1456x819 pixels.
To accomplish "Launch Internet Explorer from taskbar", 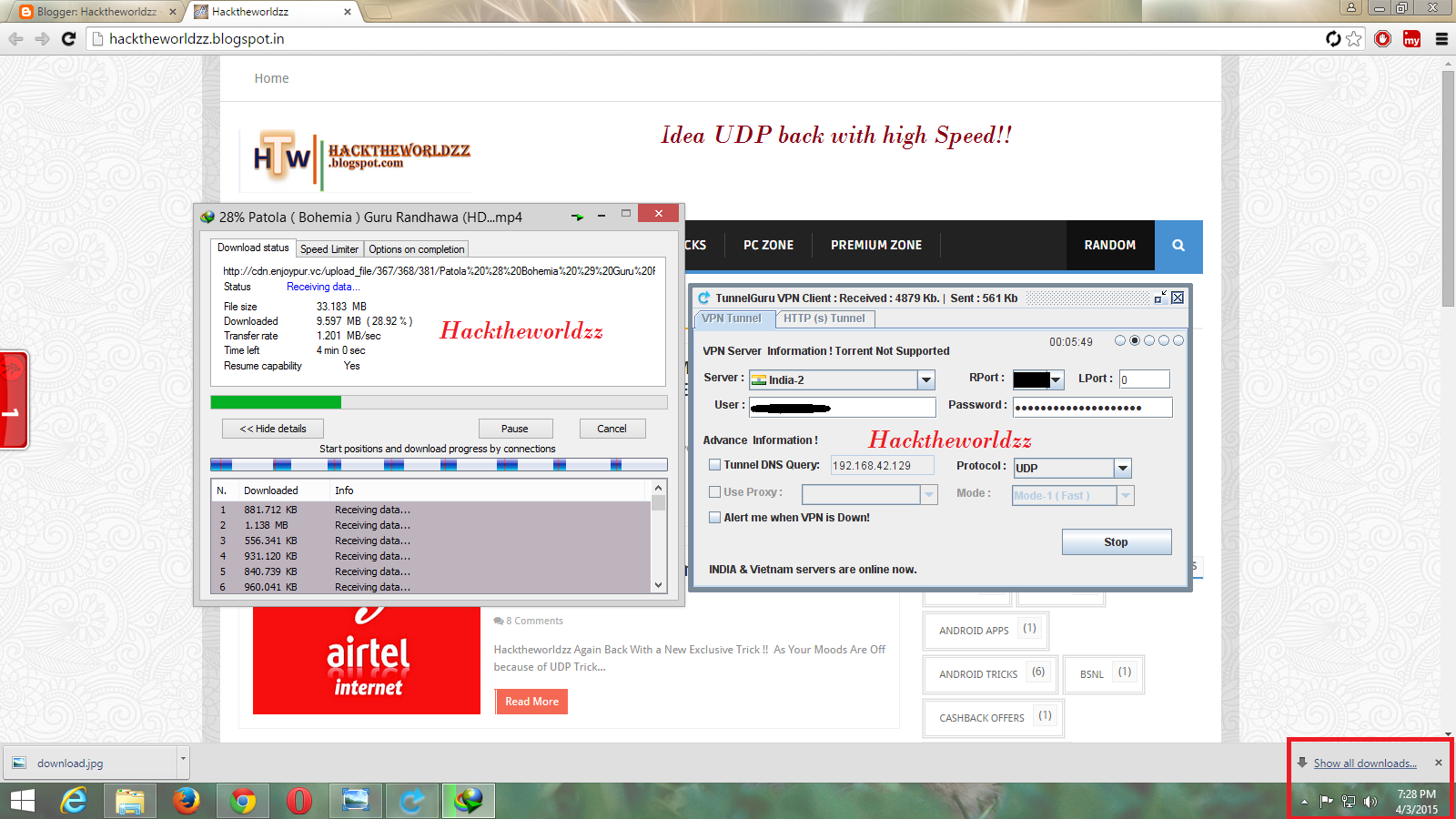I will pos(74,801).
